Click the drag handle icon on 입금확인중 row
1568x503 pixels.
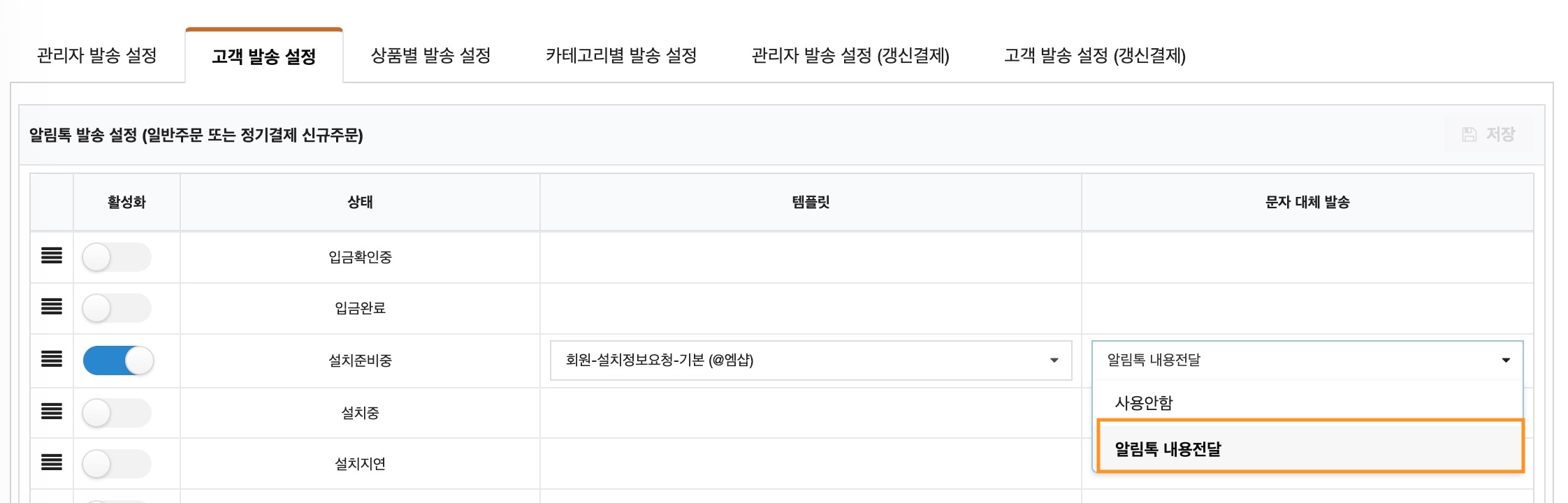(x=53, y=256)
